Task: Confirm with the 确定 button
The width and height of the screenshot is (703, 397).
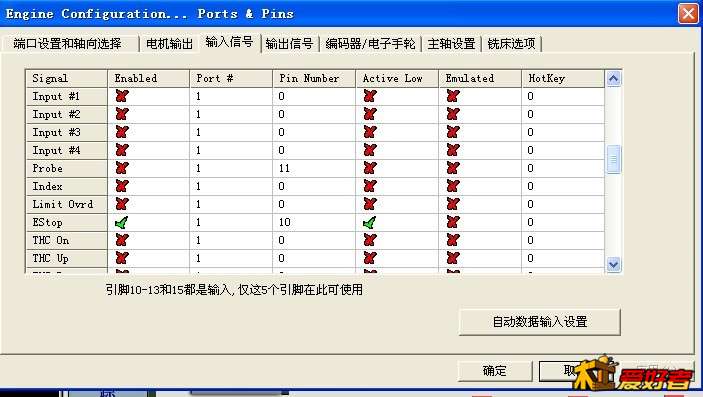Action: (x=495, y=371)
